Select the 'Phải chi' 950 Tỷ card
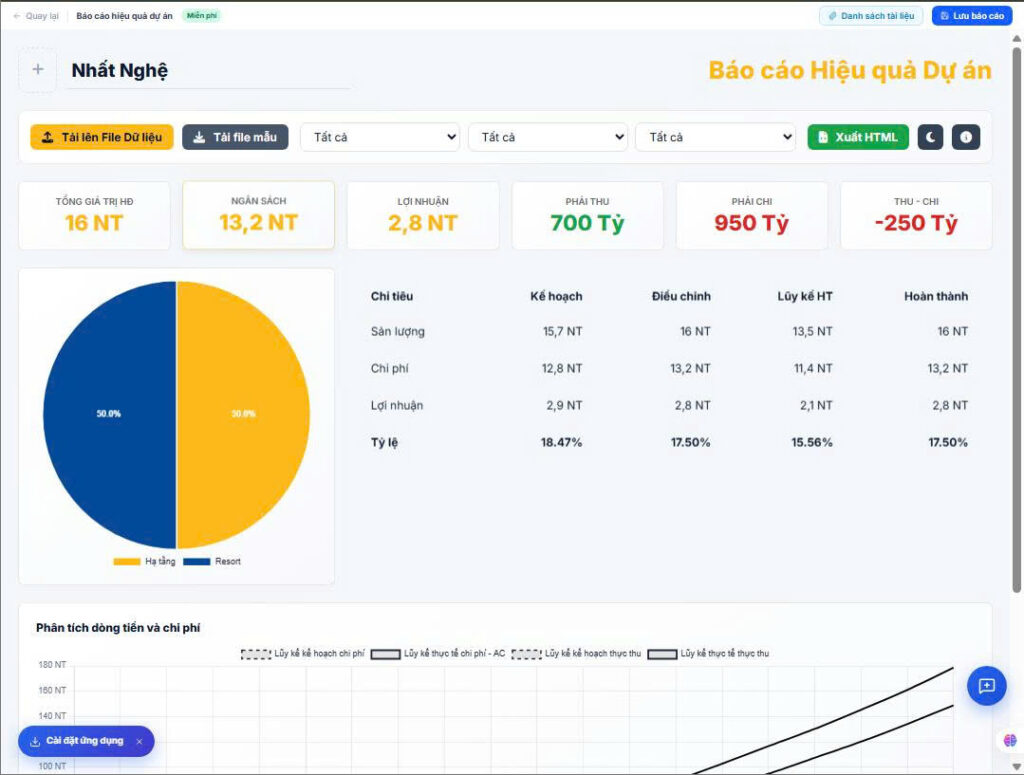This screenshot has width=1024, height=775. click(752, 215)
